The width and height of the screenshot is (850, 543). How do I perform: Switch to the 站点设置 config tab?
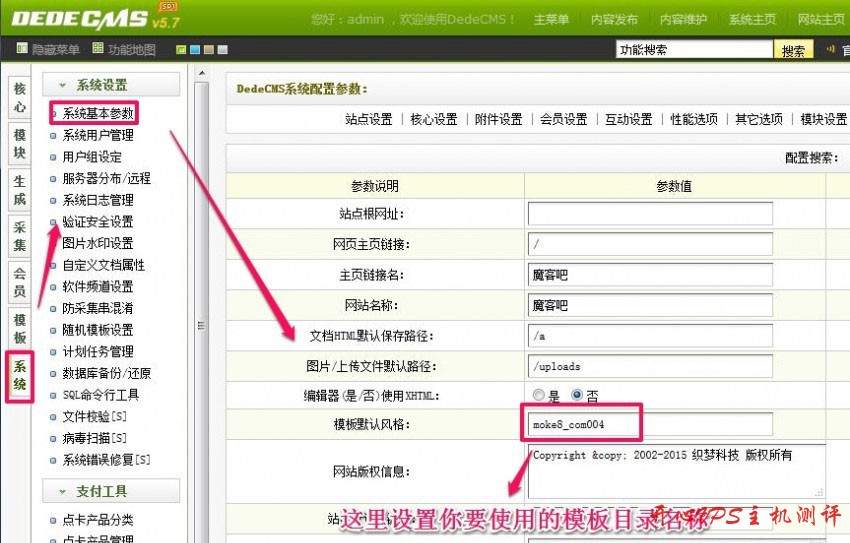pos(369,119)
